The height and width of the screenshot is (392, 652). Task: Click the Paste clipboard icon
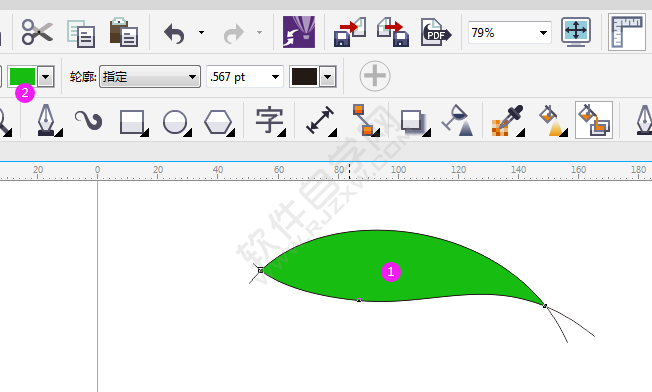click(x=123, y=32)
